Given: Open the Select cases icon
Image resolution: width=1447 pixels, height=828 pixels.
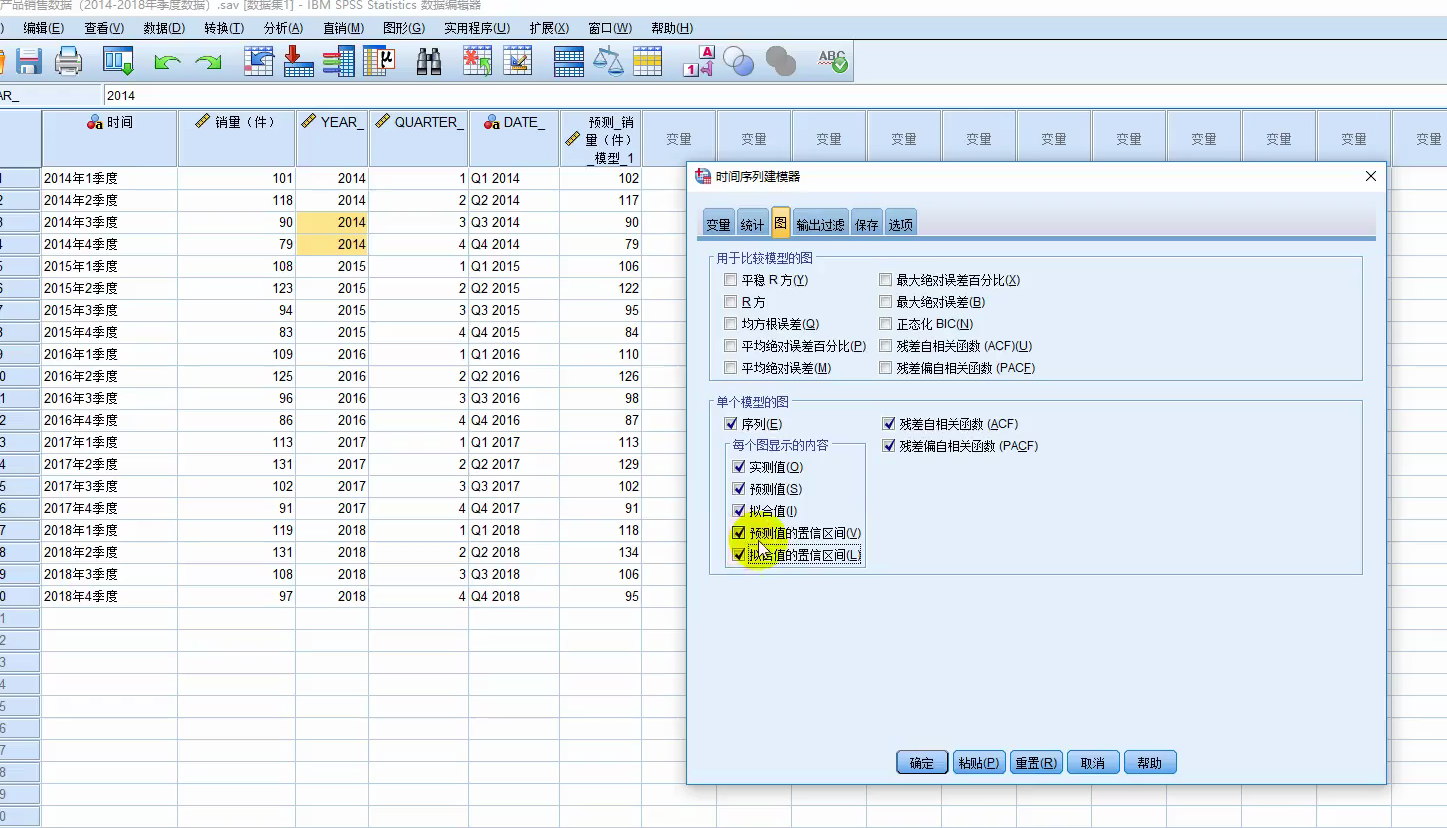Looking at the screenshot, I should [648, 62].
